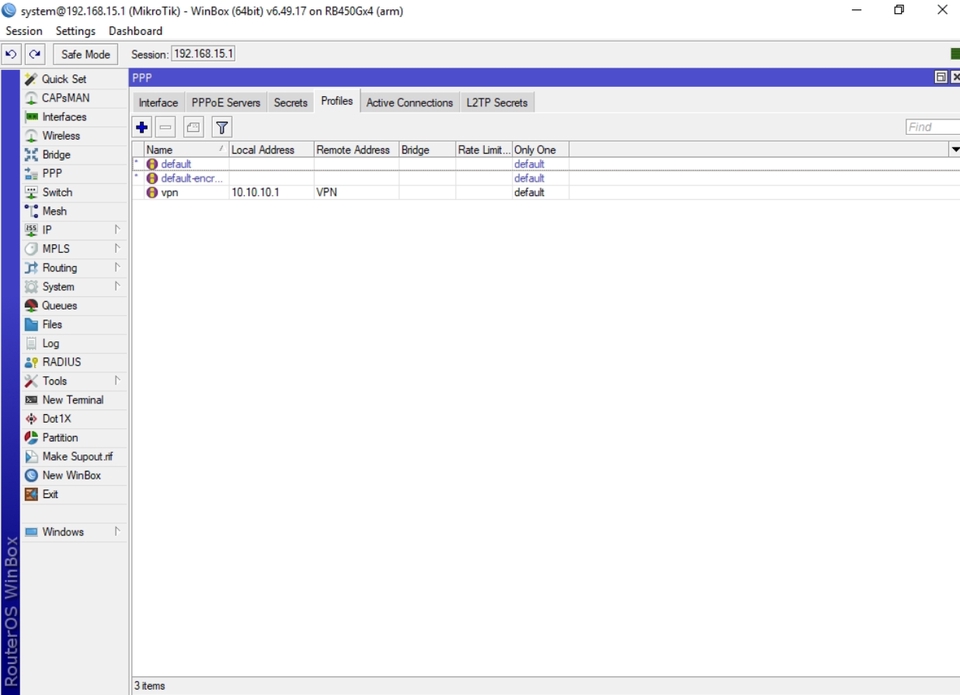Viewport: 960px width, 695px height.
Task: Switch to the Interface tab
Action: [x=158, y=103]
